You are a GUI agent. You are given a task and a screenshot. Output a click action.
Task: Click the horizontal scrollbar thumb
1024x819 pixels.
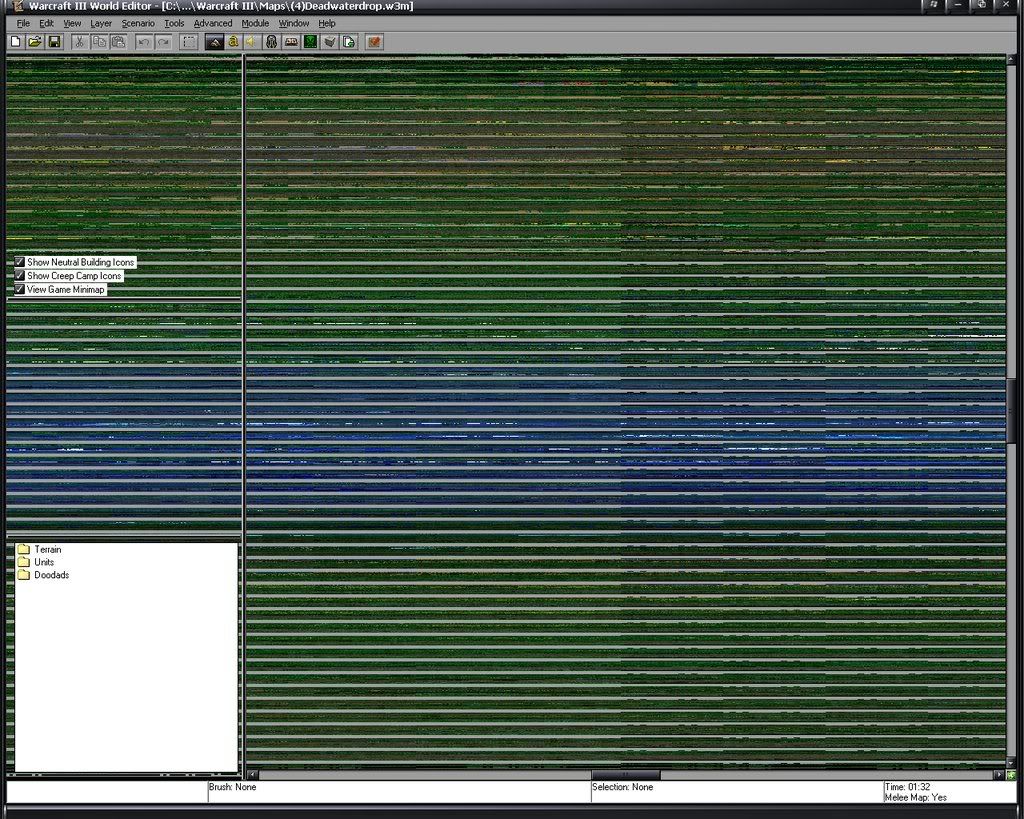click(625, 775)
